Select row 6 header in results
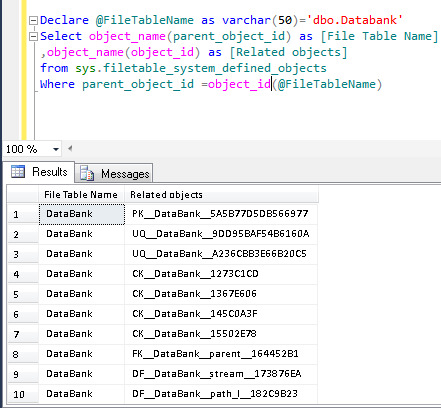The image size is (441, 410). pyautogui.click(x=23, y=314)
